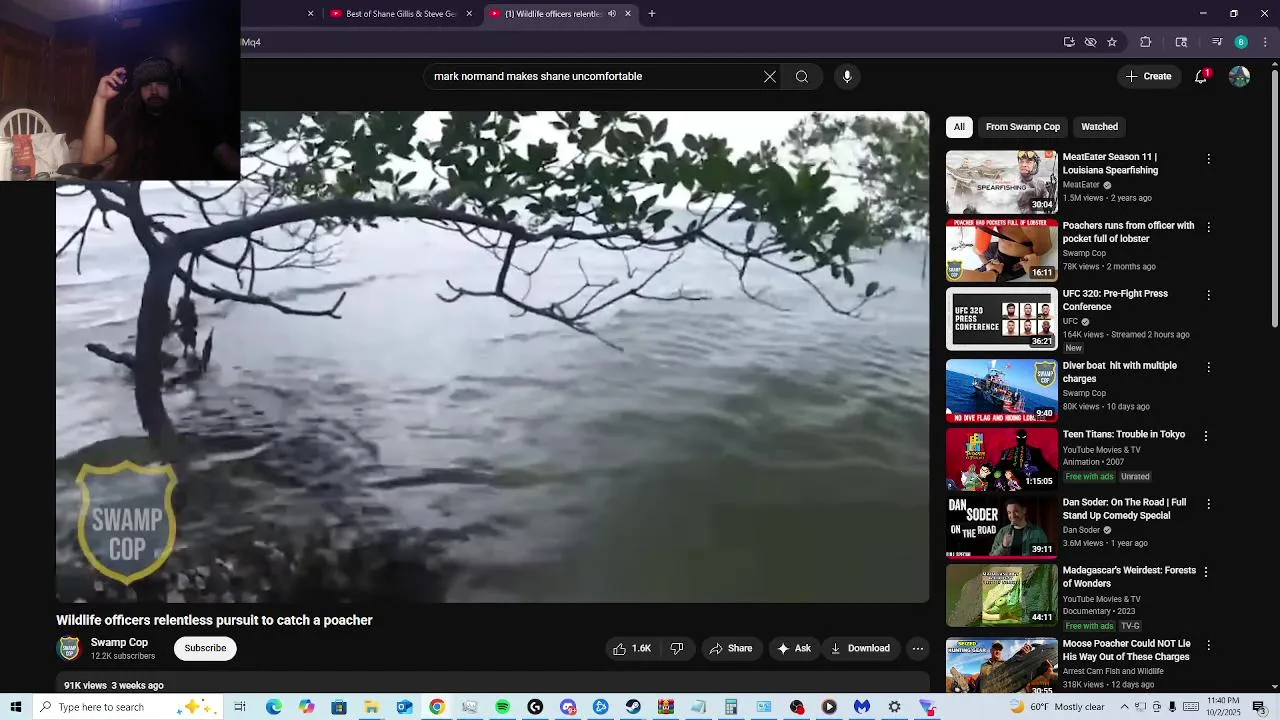Open MeatEater Louisiana Spearfishing thumbnail
Viewport: 1280px width, 720px height.
(x=1001, y=181)
